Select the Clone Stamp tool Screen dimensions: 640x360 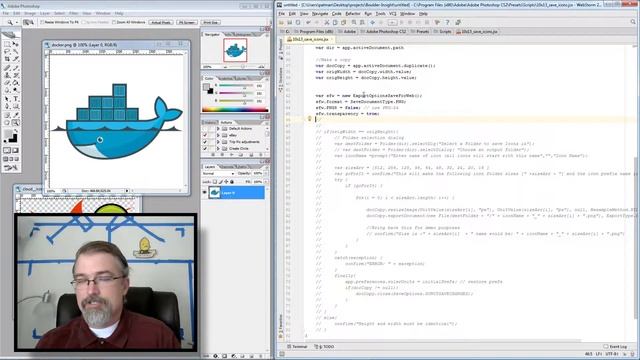(7, 75)
